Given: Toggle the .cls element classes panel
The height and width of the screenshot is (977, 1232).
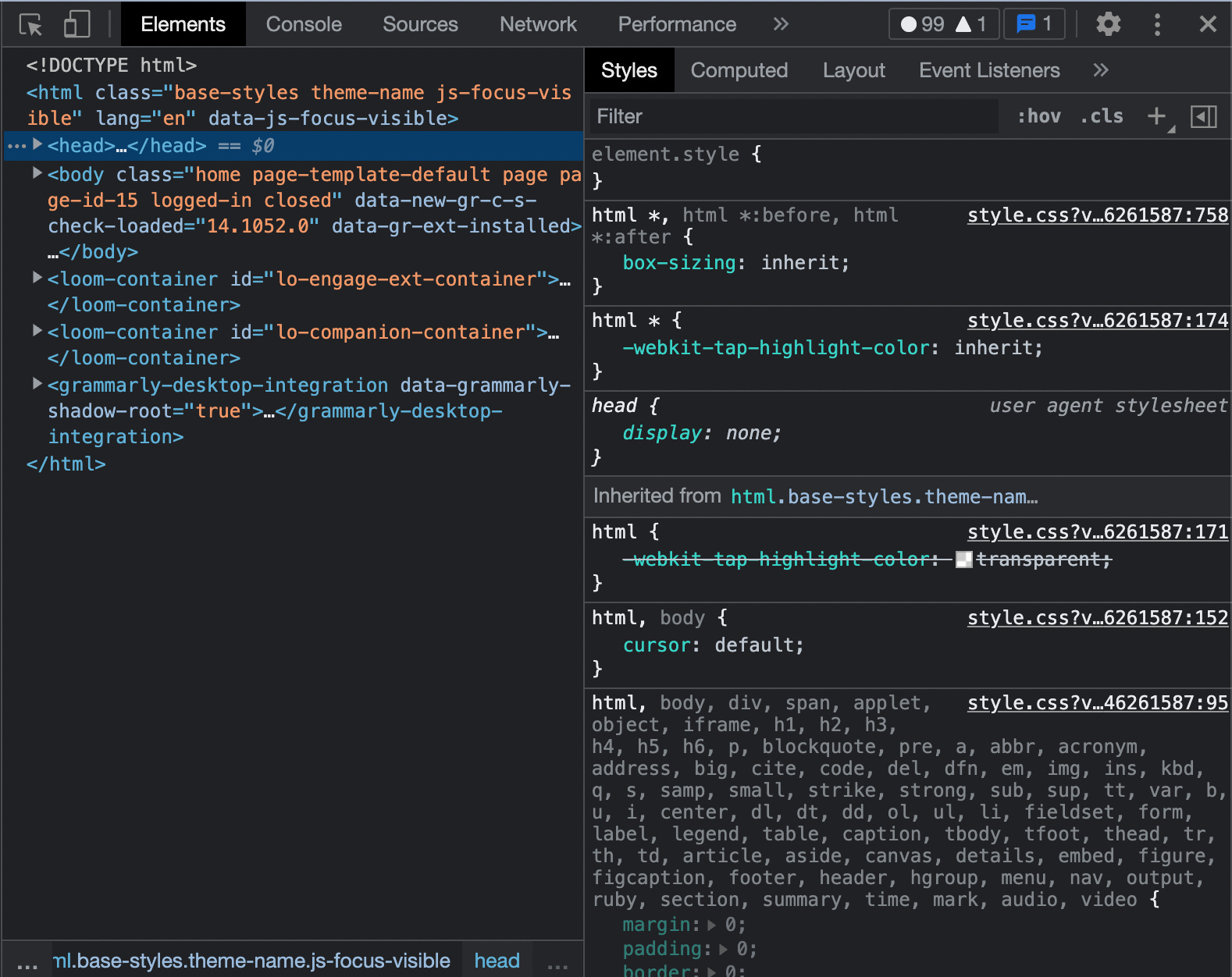Looking at the screenshot, I should [1102, 117].
